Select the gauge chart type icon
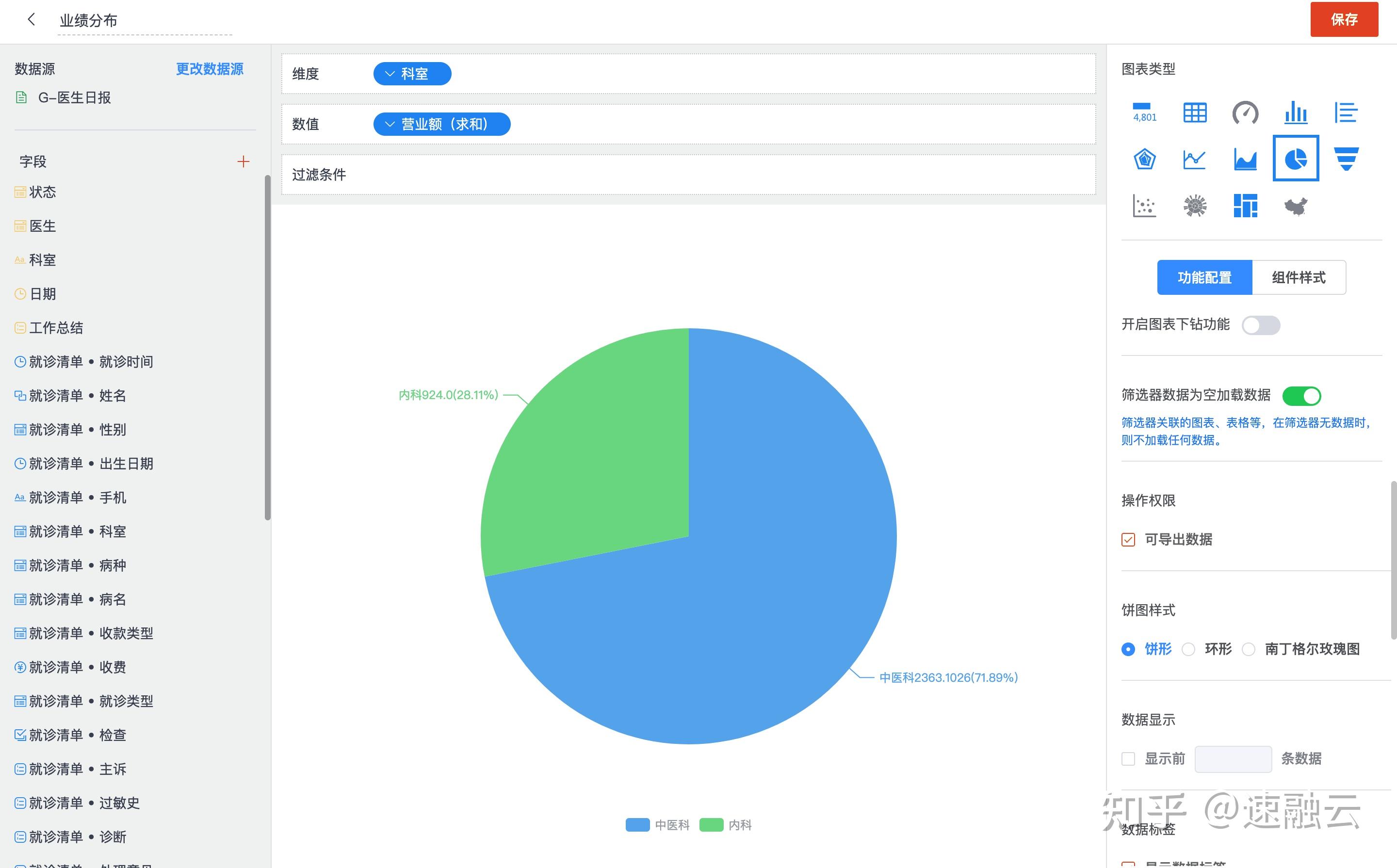Image resolution: width=1397 pixels, height=868 pixels. tap(1245, 113)
